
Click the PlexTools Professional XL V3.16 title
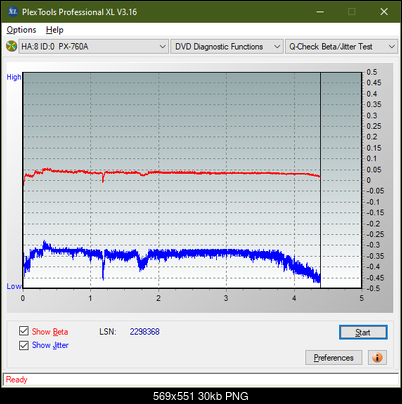click(79, 12)
